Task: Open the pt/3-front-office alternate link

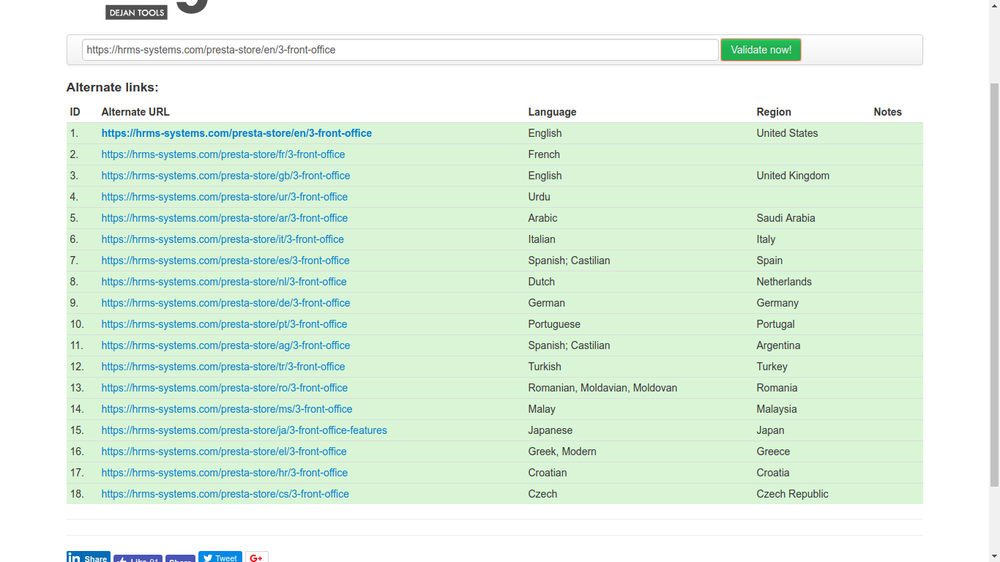Action: tap(224, 324)
